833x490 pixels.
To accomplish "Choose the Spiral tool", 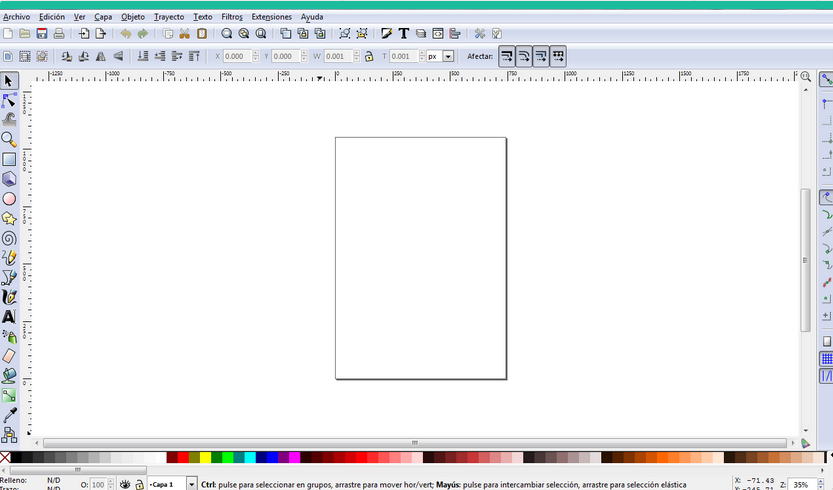I will click(9, 238).
